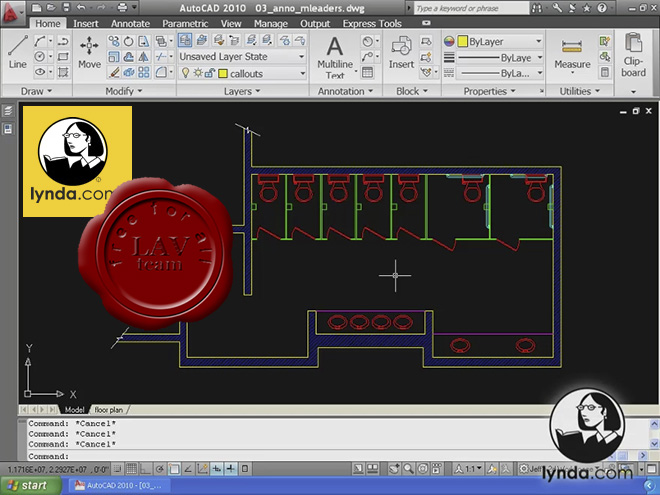Click the Fillet tool icon
Image resolution: width=660 pixels, height=495 pixels.
[161, 72]
